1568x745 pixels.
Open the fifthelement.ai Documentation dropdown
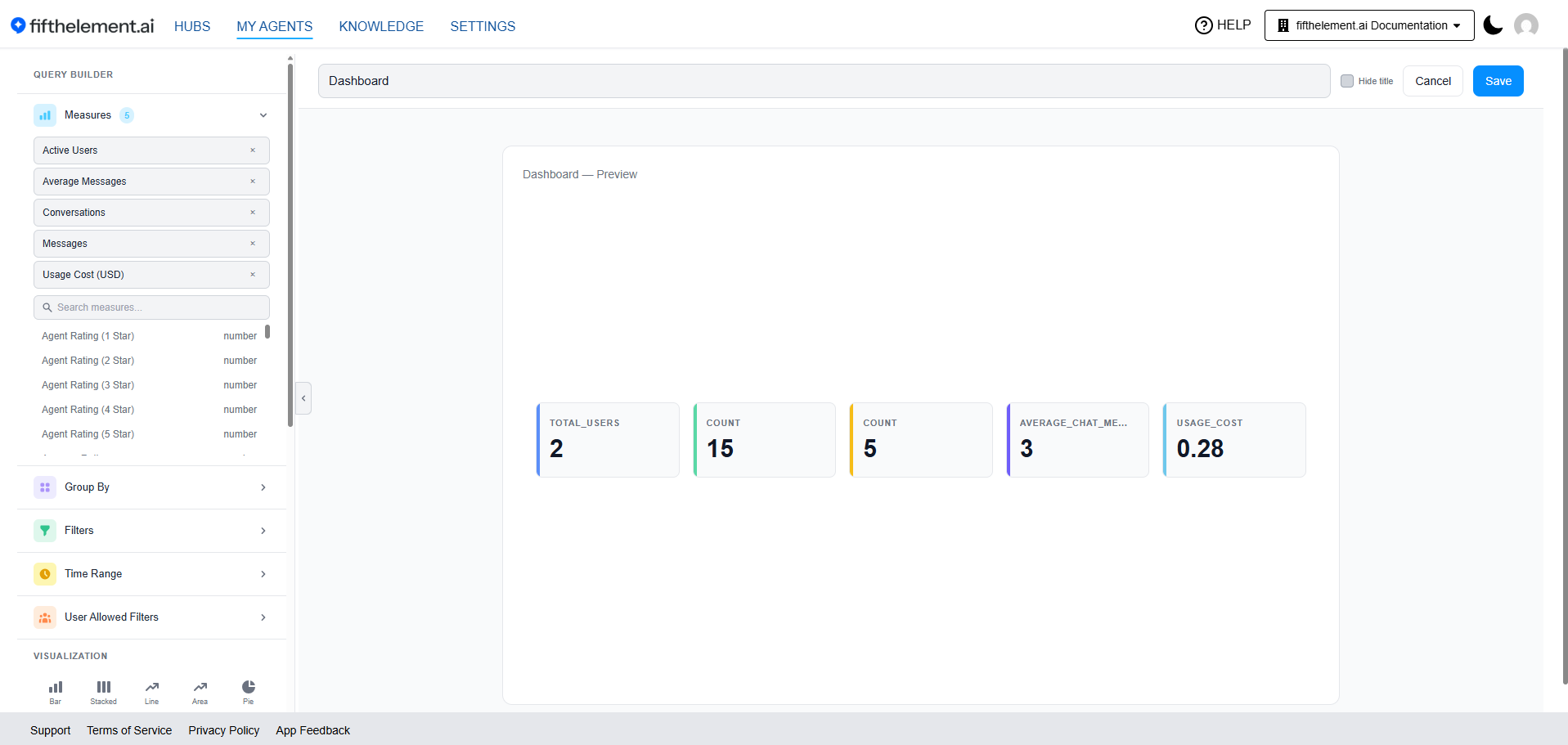click(1369, 25)
